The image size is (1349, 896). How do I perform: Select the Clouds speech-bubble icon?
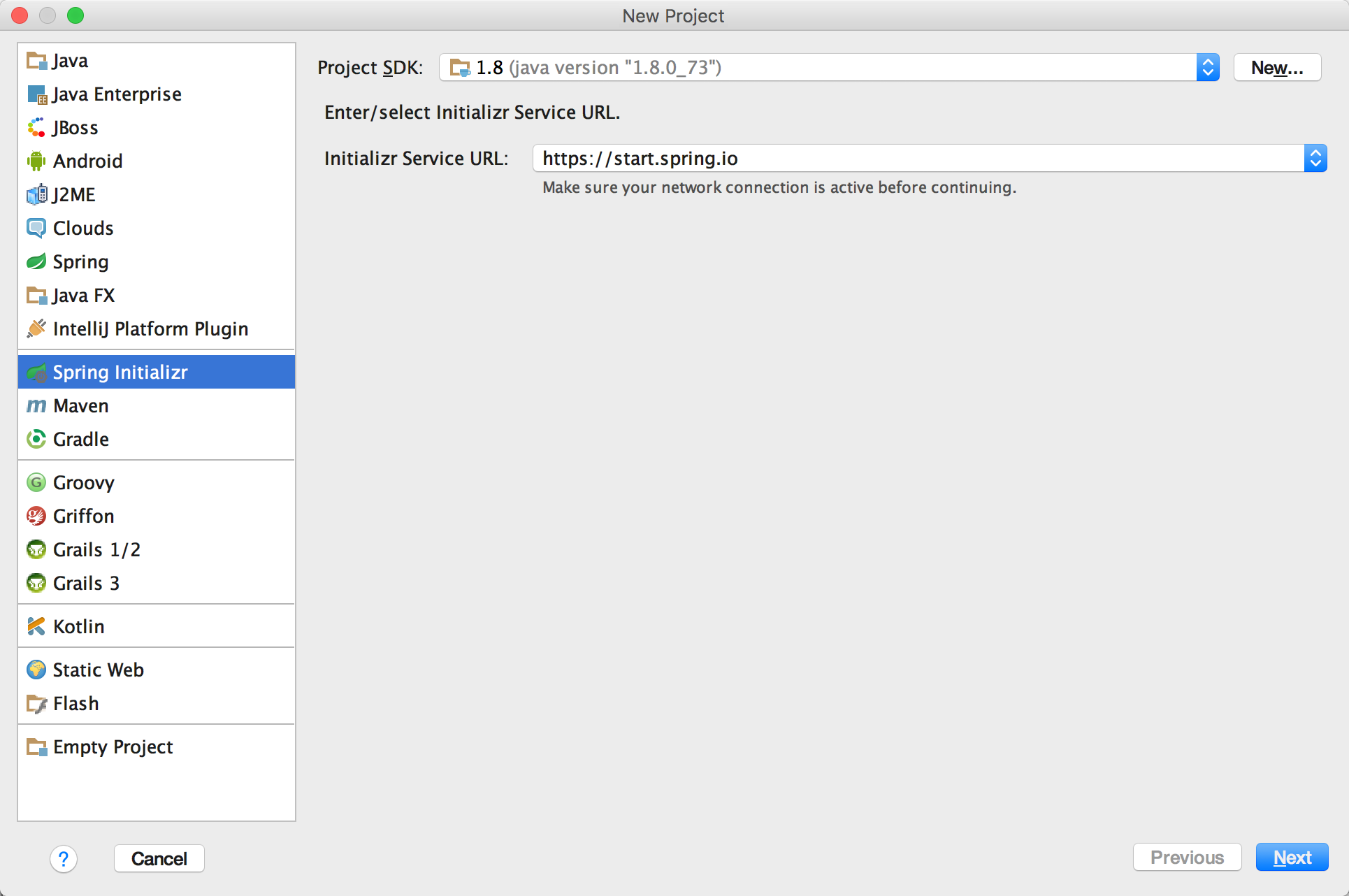click(36, 229)
